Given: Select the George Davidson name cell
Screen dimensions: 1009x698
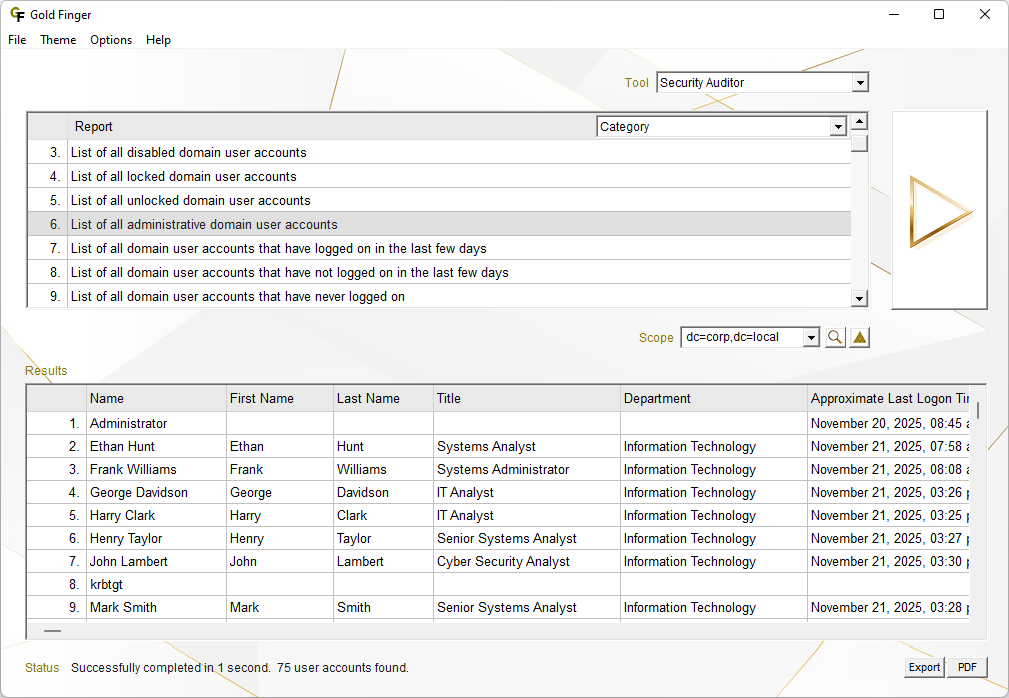Looking at the screenshot, I should click(x=156, y=493).
